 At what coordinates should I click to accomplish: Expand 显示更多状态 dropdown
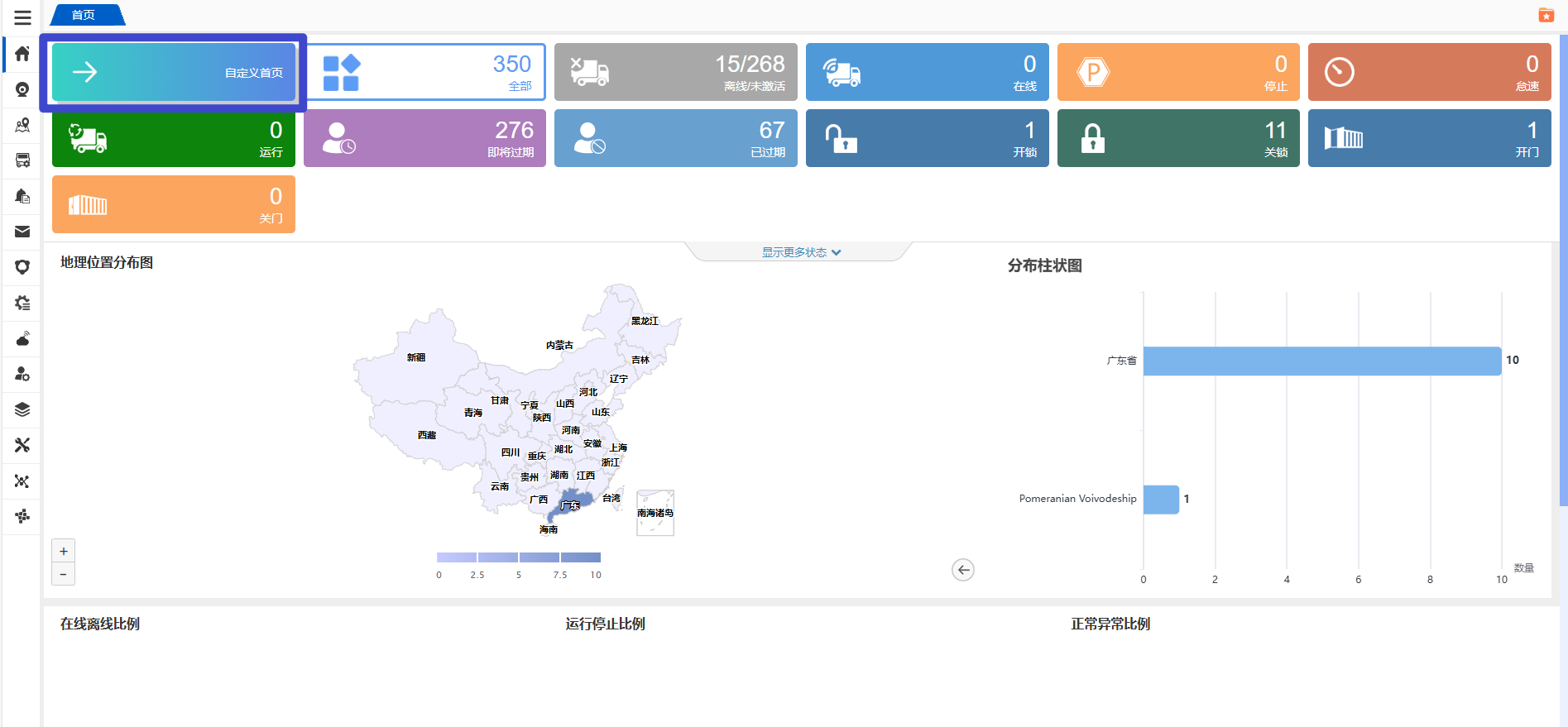pyautogui.click(x=800, y=252)
